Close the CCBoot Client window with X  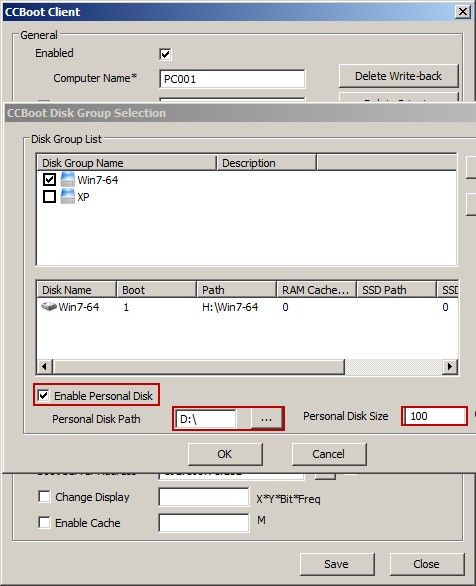(x=463, y=12)
